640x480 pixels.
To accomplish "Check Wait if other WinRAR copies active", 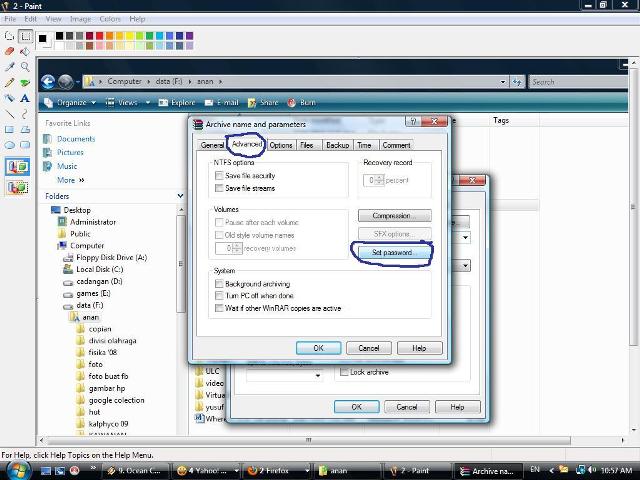I will pyautogui.click(x=219, y=308).
